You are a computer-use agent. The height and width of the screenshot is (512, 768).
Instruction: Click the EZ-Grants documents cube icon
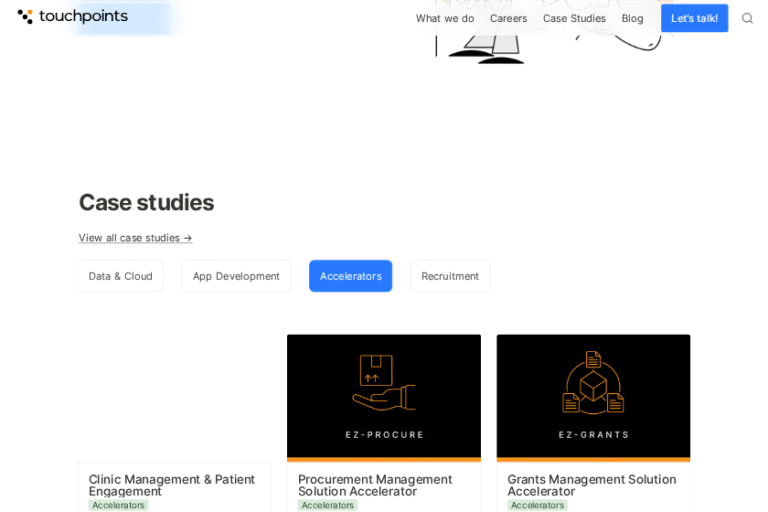[x=593, y=383]
